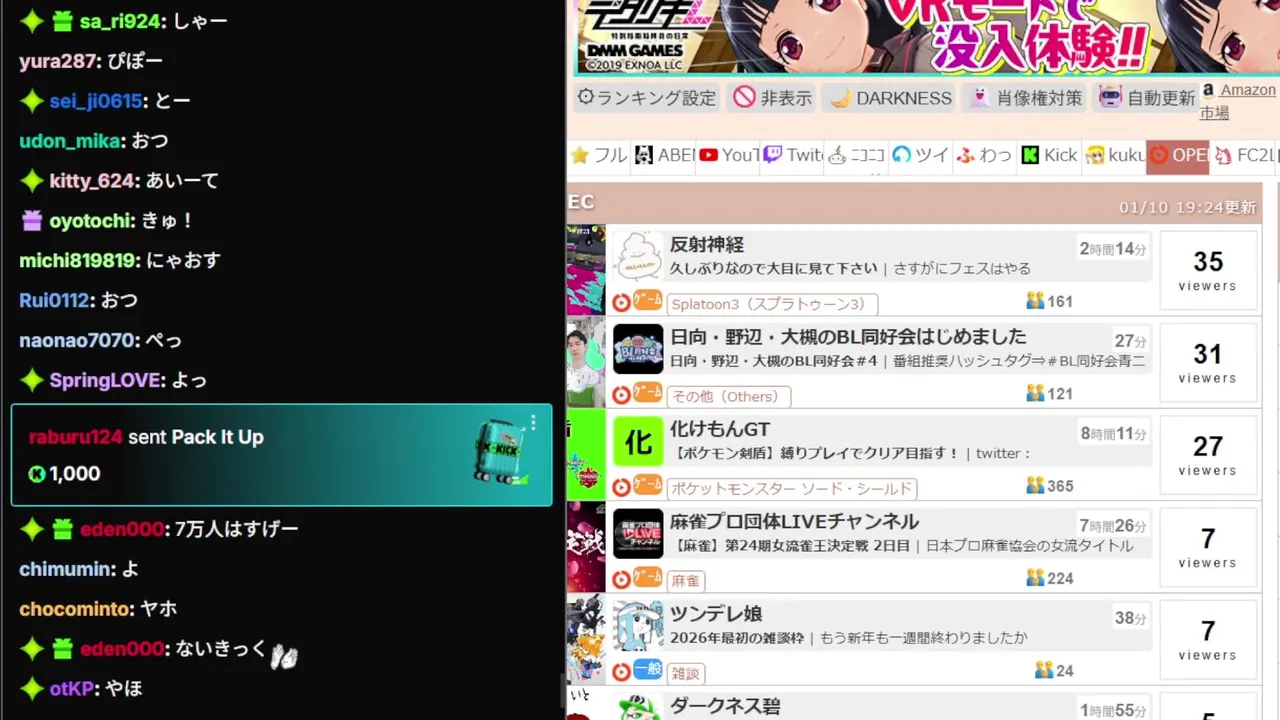Switch to the YouTube tab
1280x720 pixels.
729,155
